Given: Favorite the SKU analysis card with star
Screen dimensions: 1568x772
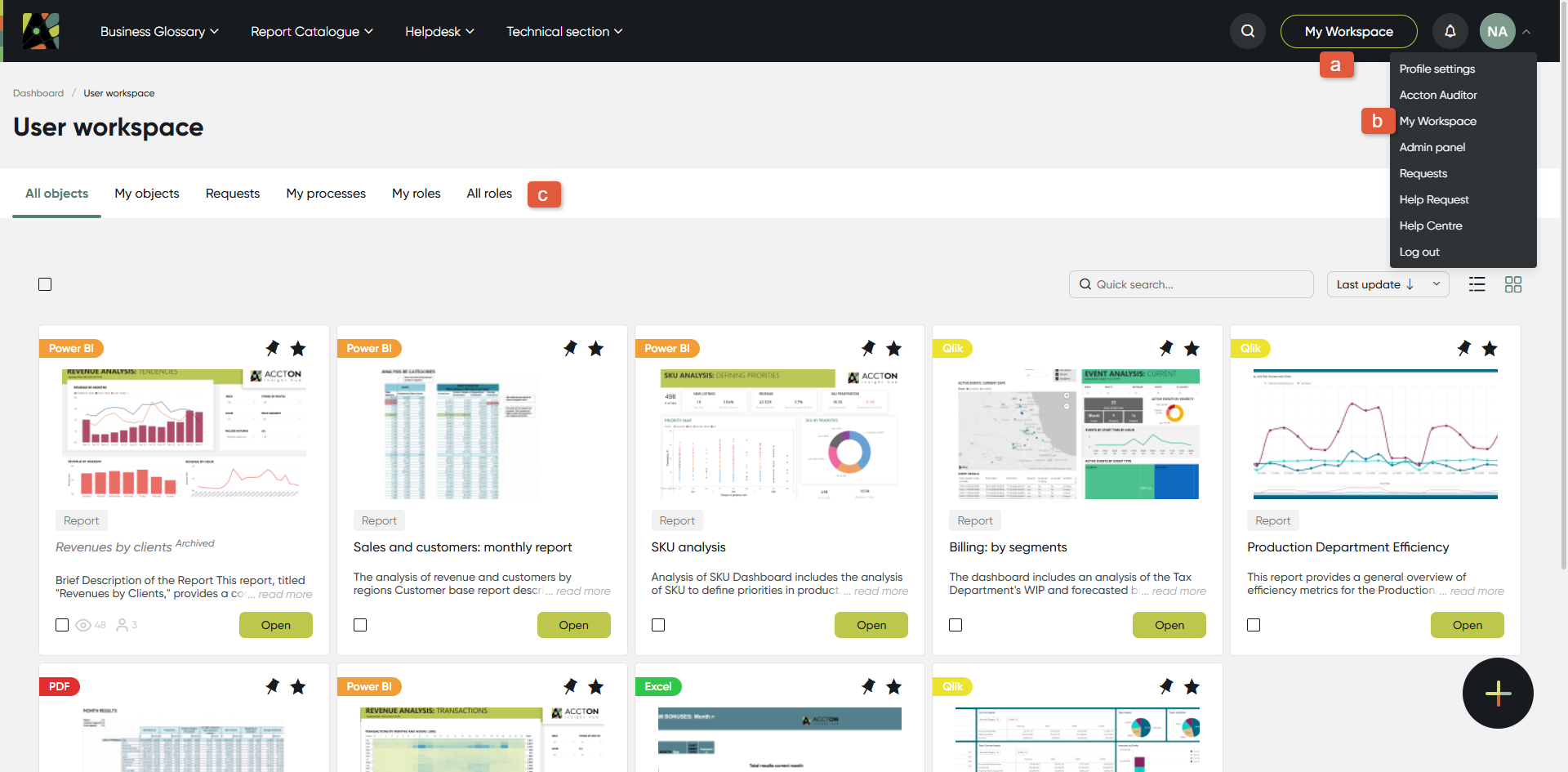Looking at the screenshot, I should pyautogui.click(x=894, y=349).
